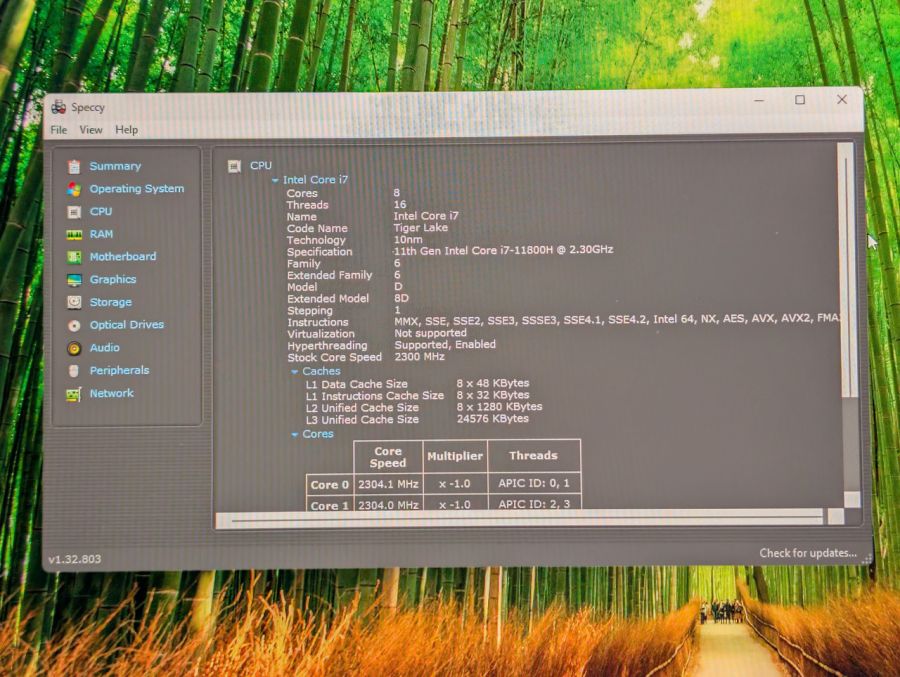Viewport: 900px width, 677px height.
Task: Click the APIC ID: 0, 1 cell
Action: click(x=534, y=483)
